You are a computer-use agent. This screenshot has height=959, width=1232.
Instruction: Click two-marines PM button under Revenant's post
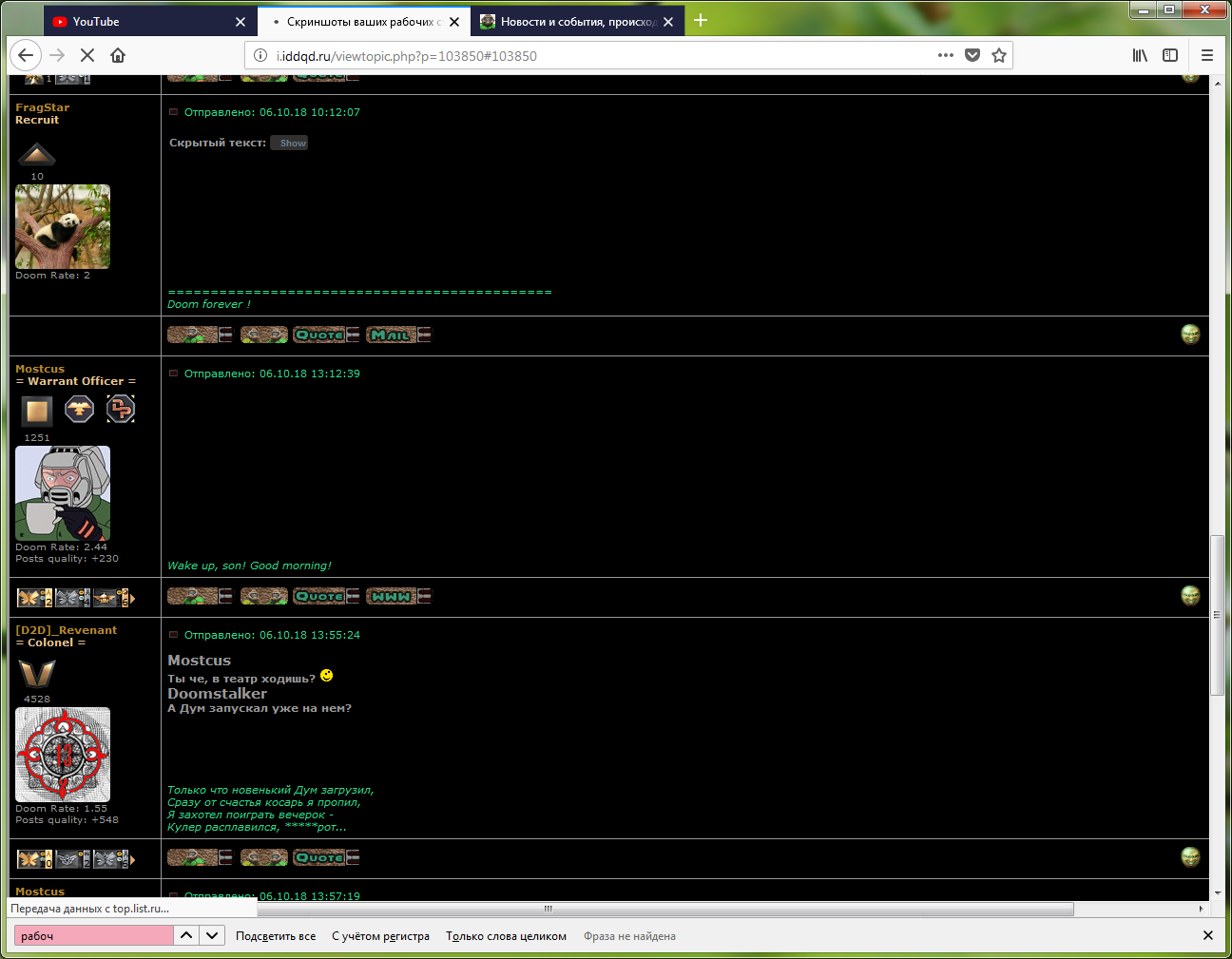coord(264,857)
